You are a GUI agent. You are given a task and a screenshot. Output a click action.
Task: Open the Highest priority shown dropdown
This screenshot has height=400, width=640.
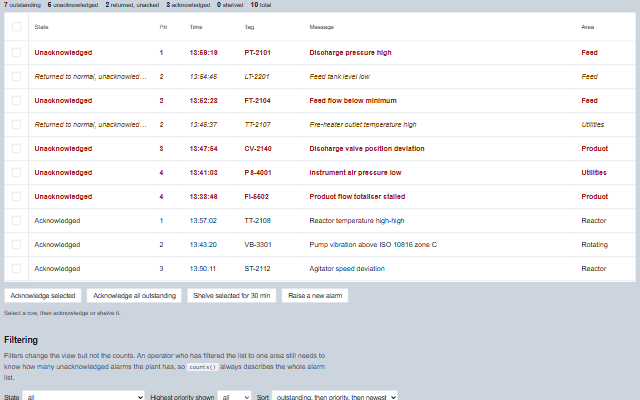click(x=234, y=396)
